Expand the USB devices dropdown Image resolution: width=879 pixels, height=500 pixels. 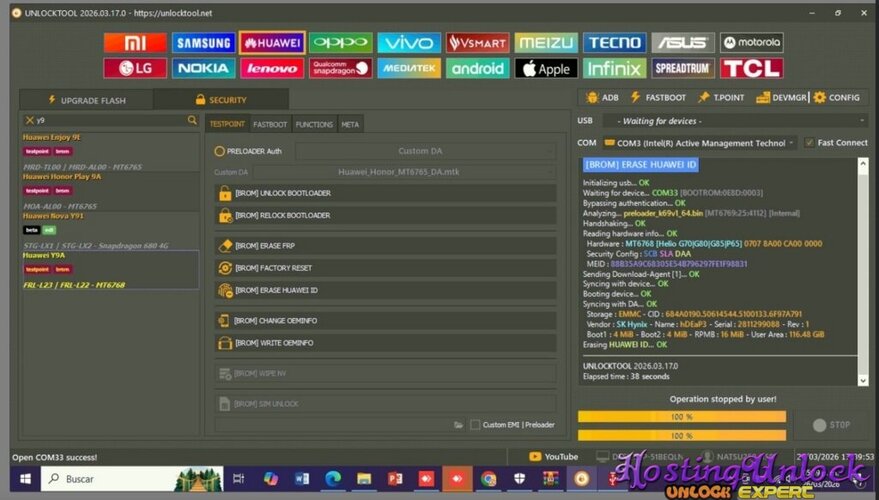tap(735, 121)
